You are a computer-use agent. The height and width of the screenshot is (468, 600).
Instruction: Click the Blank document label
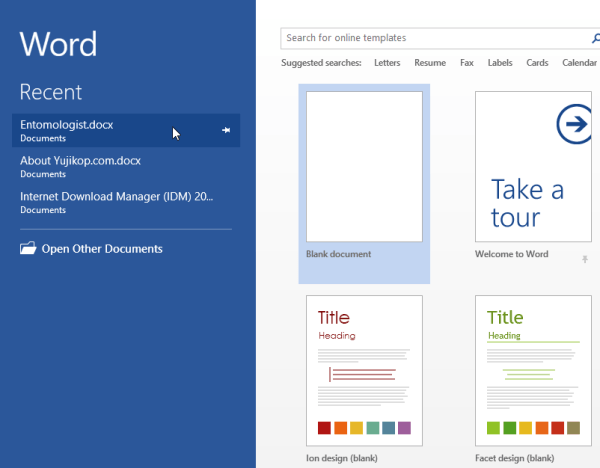(338, 254)
